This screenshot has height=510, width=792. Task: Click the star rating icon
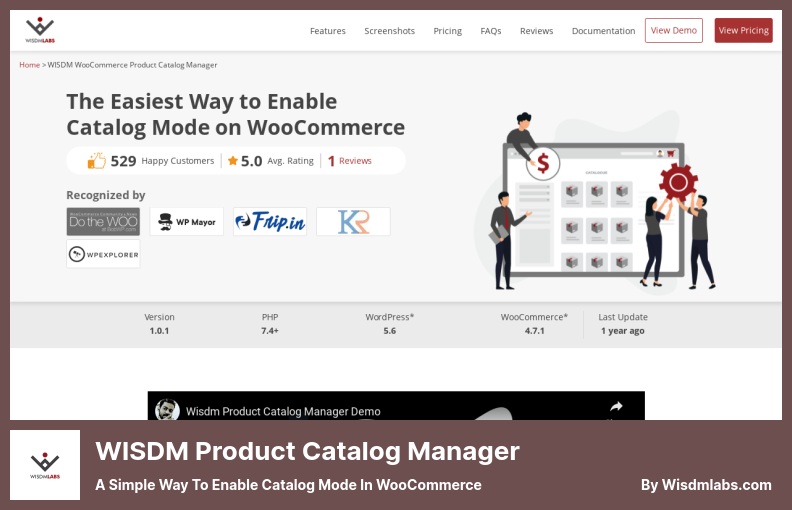(232, 161)
